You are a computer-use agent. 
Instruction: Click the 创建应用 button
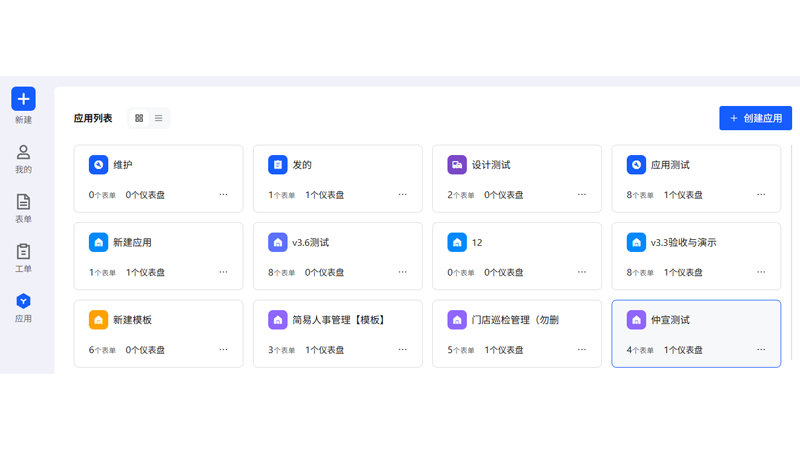[756, 118]
